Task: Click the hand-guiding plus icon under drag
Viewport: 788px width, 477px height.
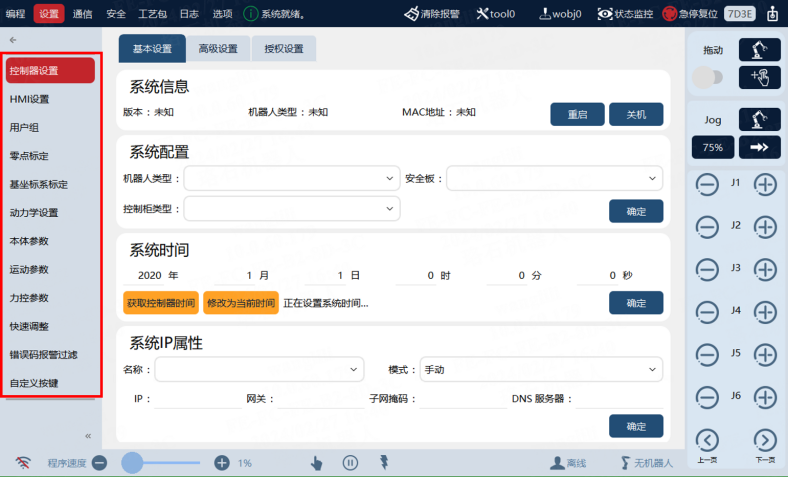Action: (x=759, y=77)
